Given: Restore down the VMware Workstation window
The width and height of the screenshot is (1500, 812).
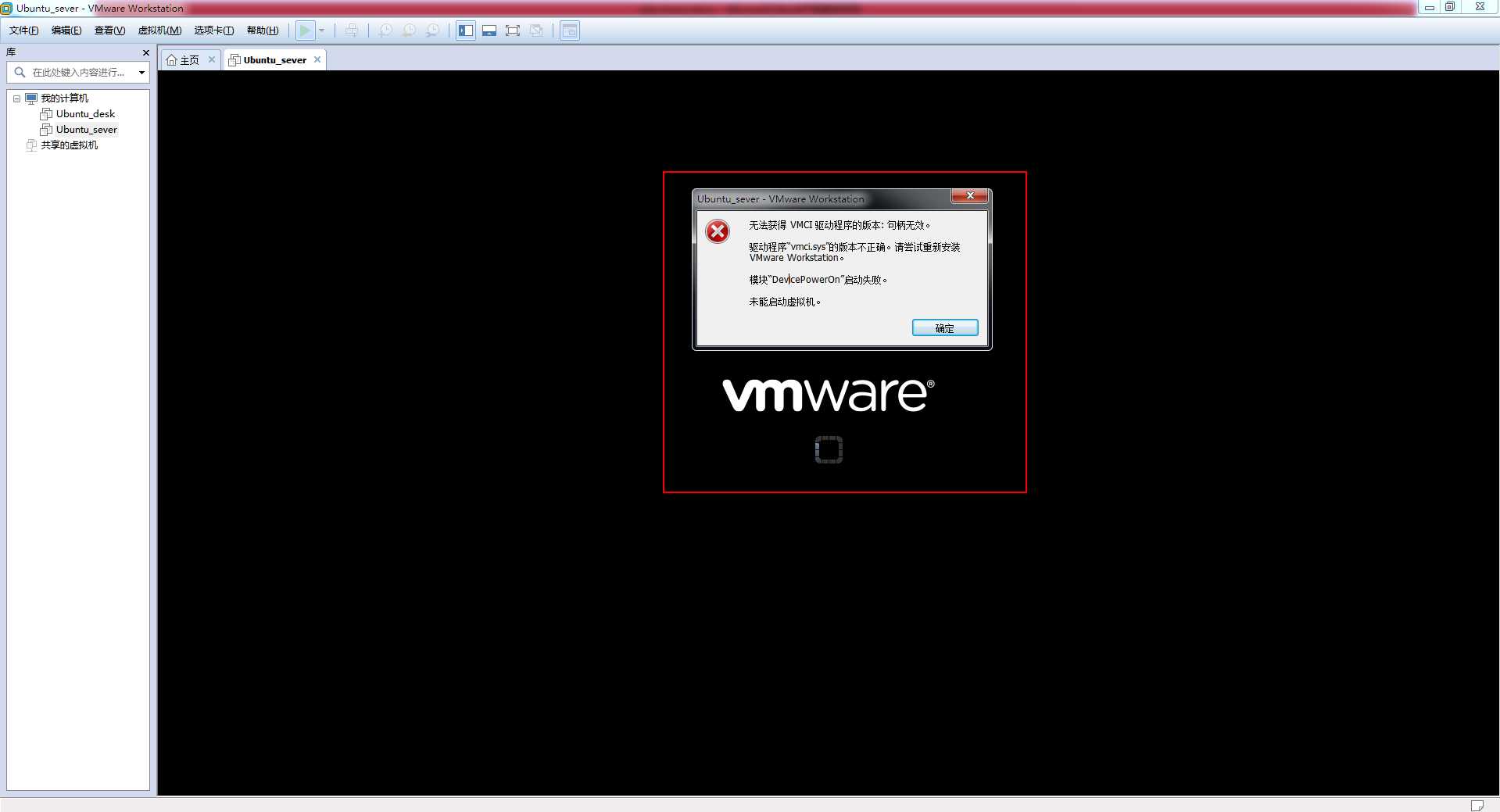Looking at the screenshot, I should tap(1450, 7).
